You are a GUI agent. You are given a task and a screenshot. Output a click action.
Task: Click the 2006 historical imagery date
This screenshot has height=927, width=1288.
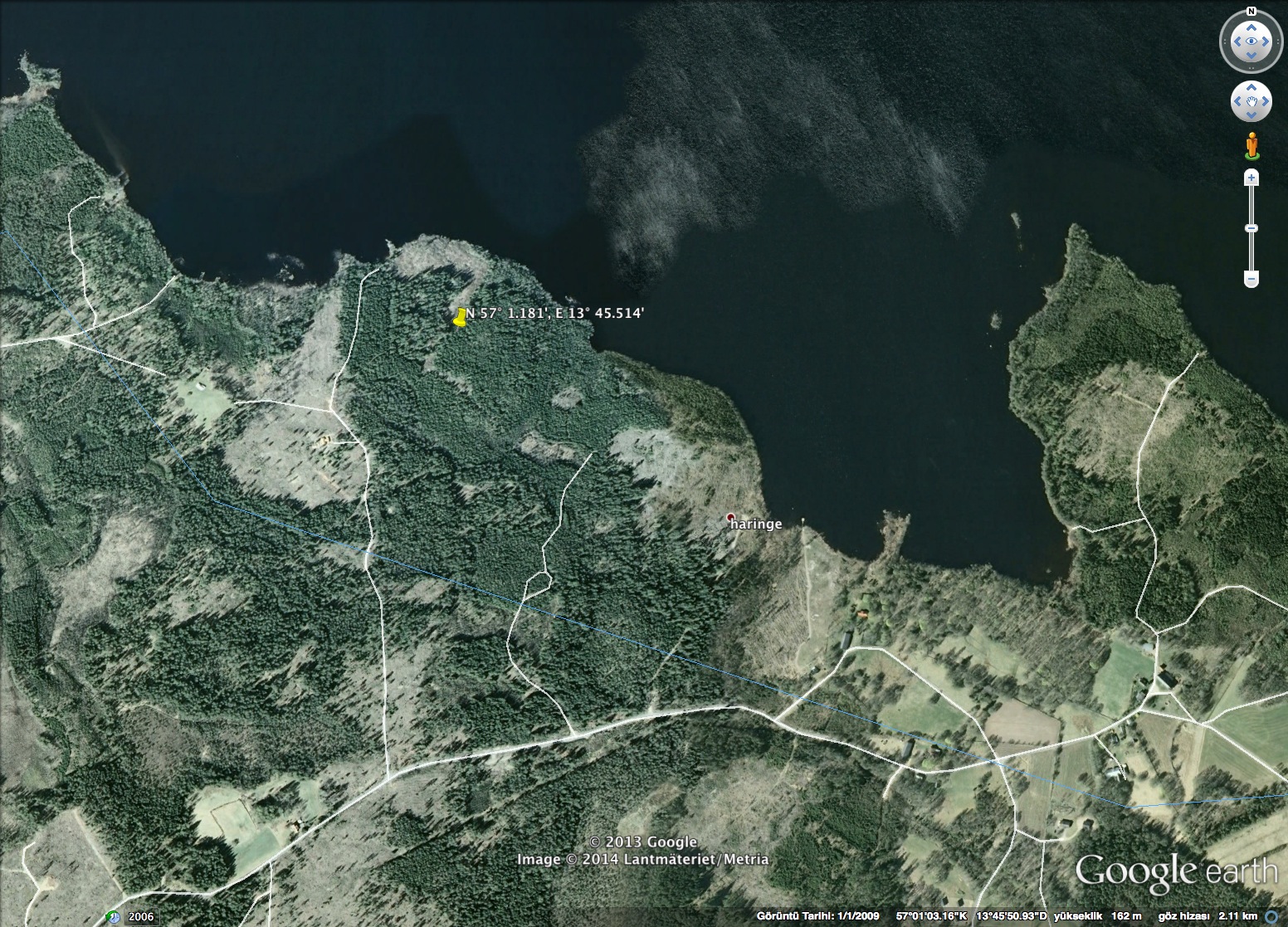coord(140,917)
